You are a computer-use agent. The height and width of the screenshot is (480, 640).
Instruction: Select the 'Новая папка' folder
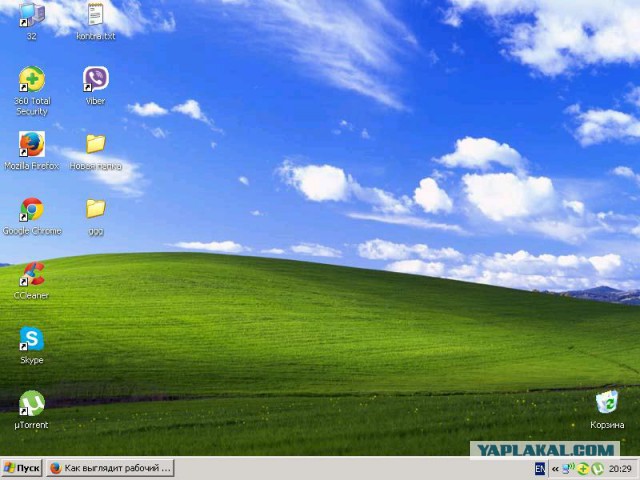point(96,144)
